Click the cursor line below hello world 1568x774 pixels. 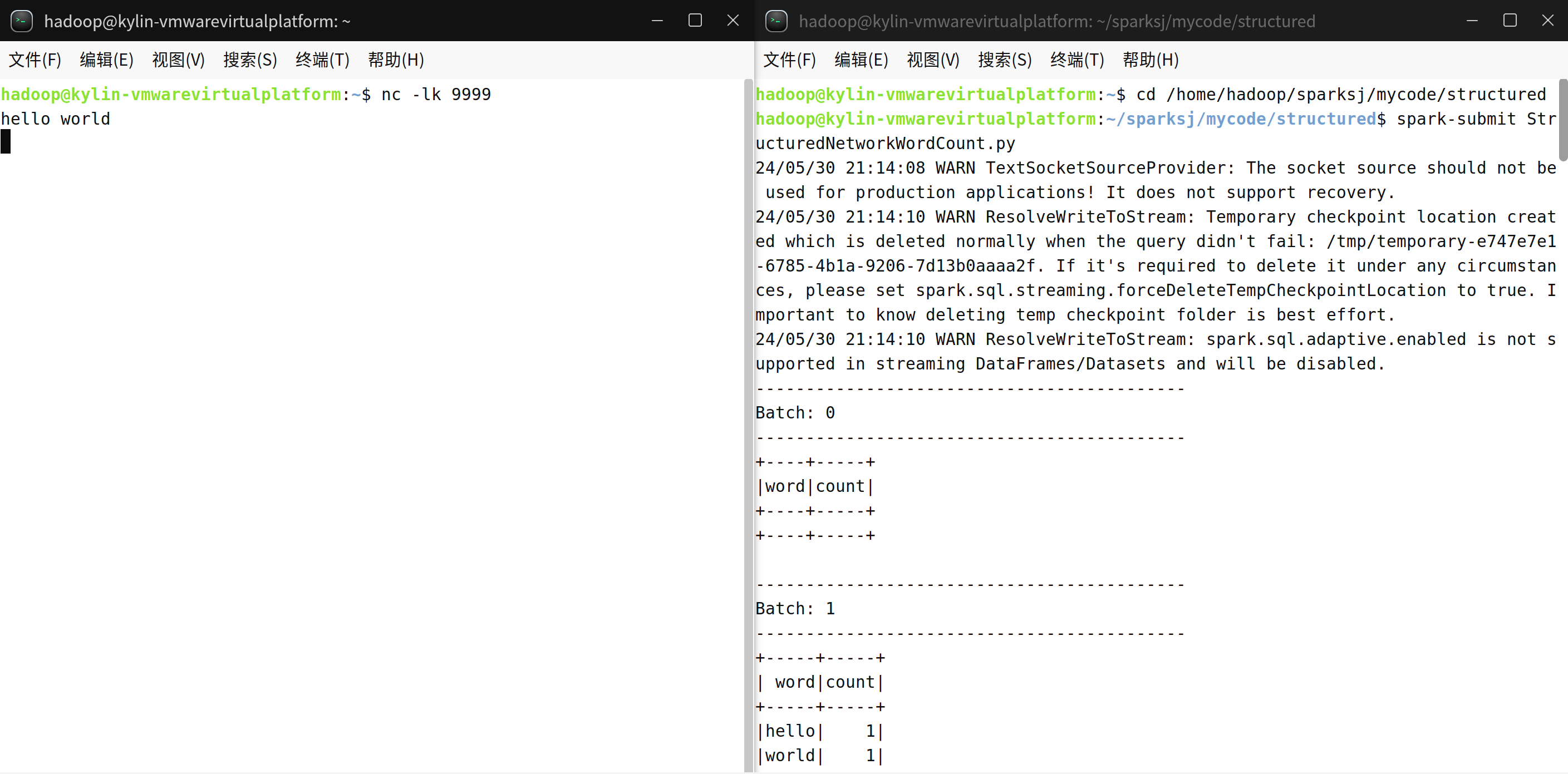pyautogui.click(x=6, y=142)
